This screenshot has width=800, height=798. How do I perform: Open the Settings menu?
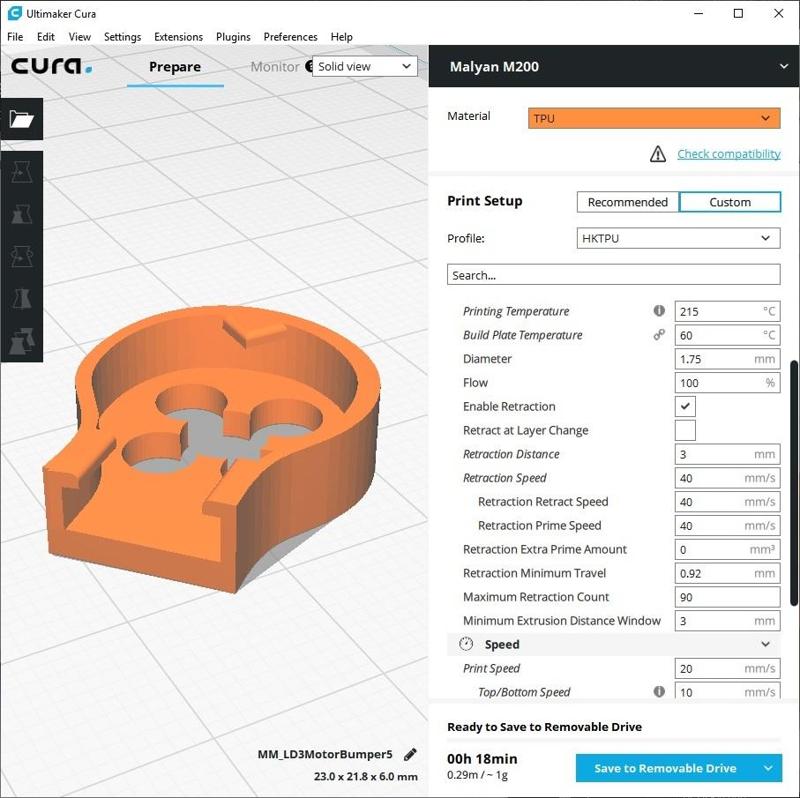[122, 37]
